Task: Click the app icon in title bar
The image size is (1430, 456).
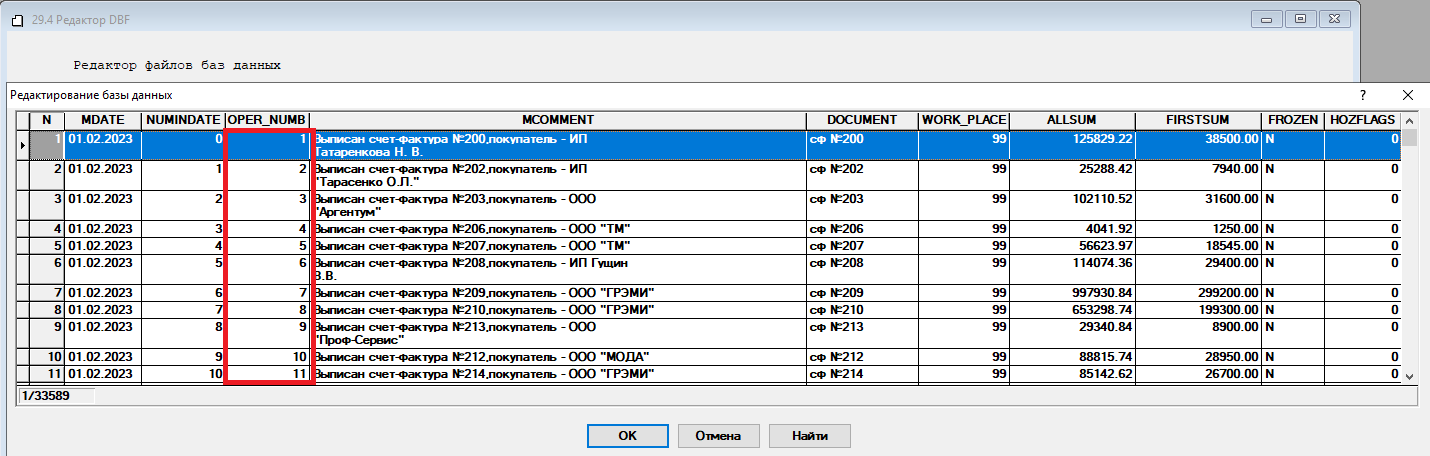Action: tap(15, 18)
